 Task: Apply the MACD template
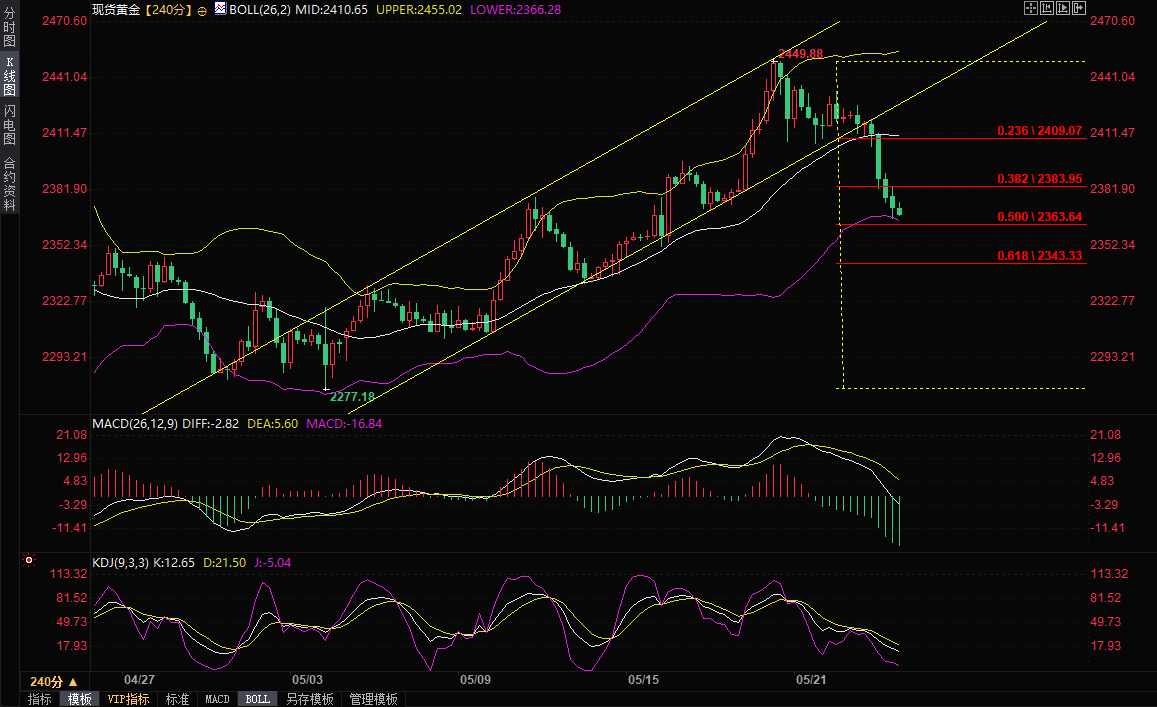217,699
